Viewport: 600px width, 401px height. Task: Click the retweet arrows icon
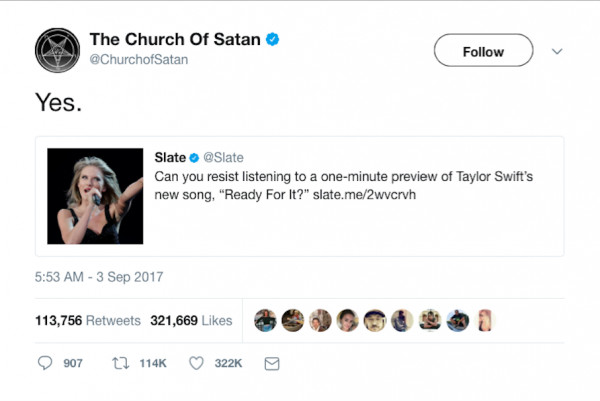coord(117,363)
